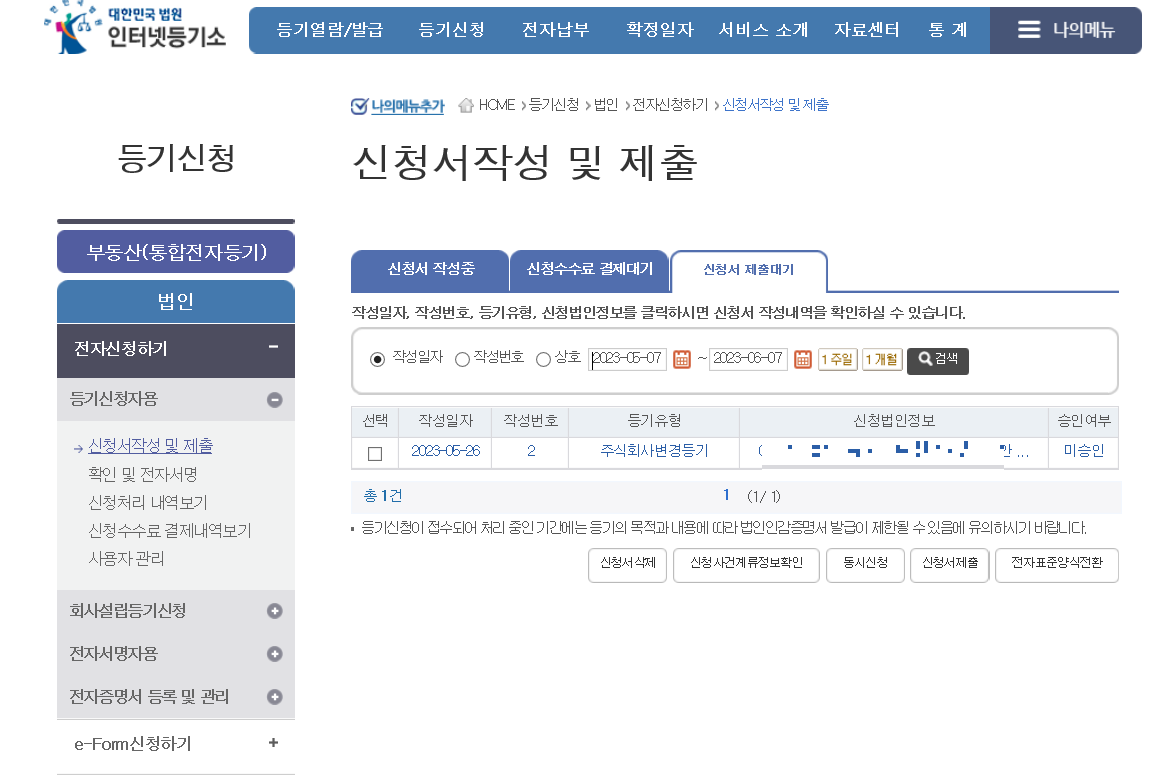Image resolution: width=1173 pixels, height=777 pixels.
Task: Click the 신청서제출 button
Action: 948,564
